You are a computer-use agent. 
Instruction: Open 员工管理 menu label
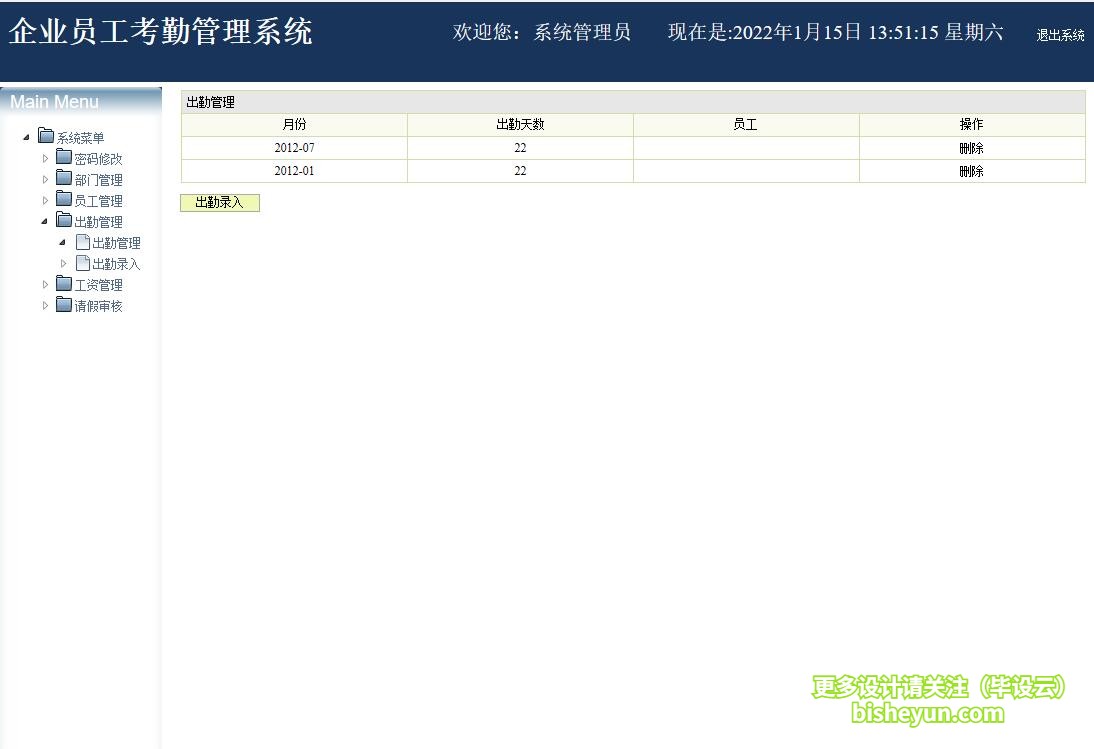[x=98, y=201]
